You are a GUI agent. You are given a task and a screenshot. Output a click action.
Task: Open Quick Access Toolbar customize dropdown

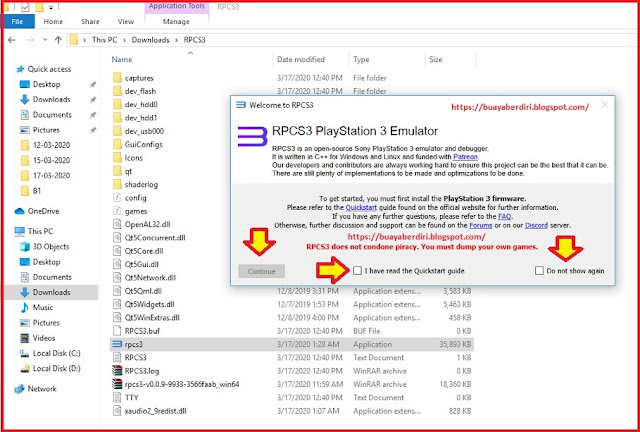point(51,7)
